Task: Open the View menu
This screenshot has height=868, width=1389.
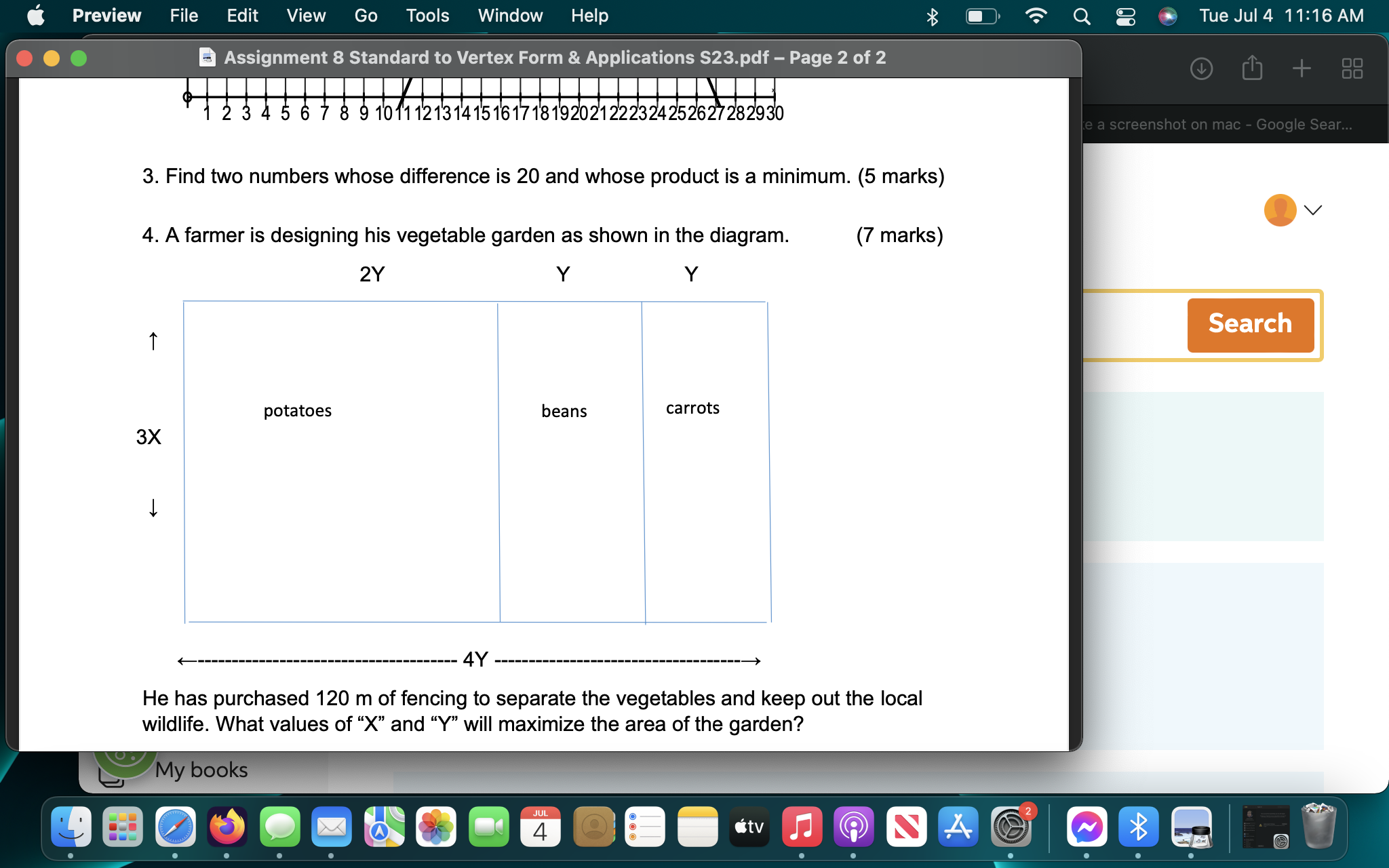Action: pos(306,16)
